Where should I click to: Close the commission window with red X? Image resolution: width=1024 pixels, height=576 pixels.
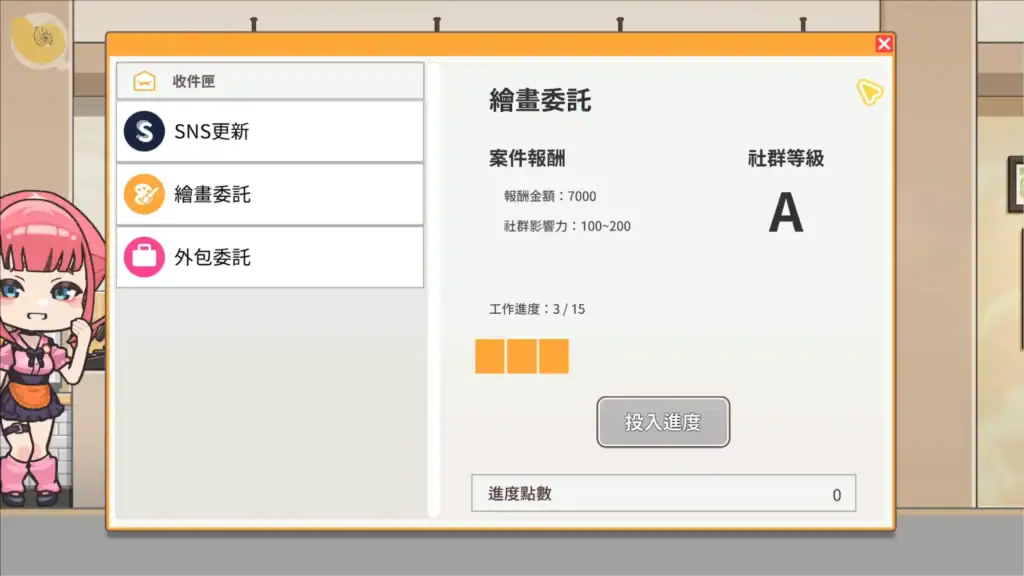tap(884, 44)
